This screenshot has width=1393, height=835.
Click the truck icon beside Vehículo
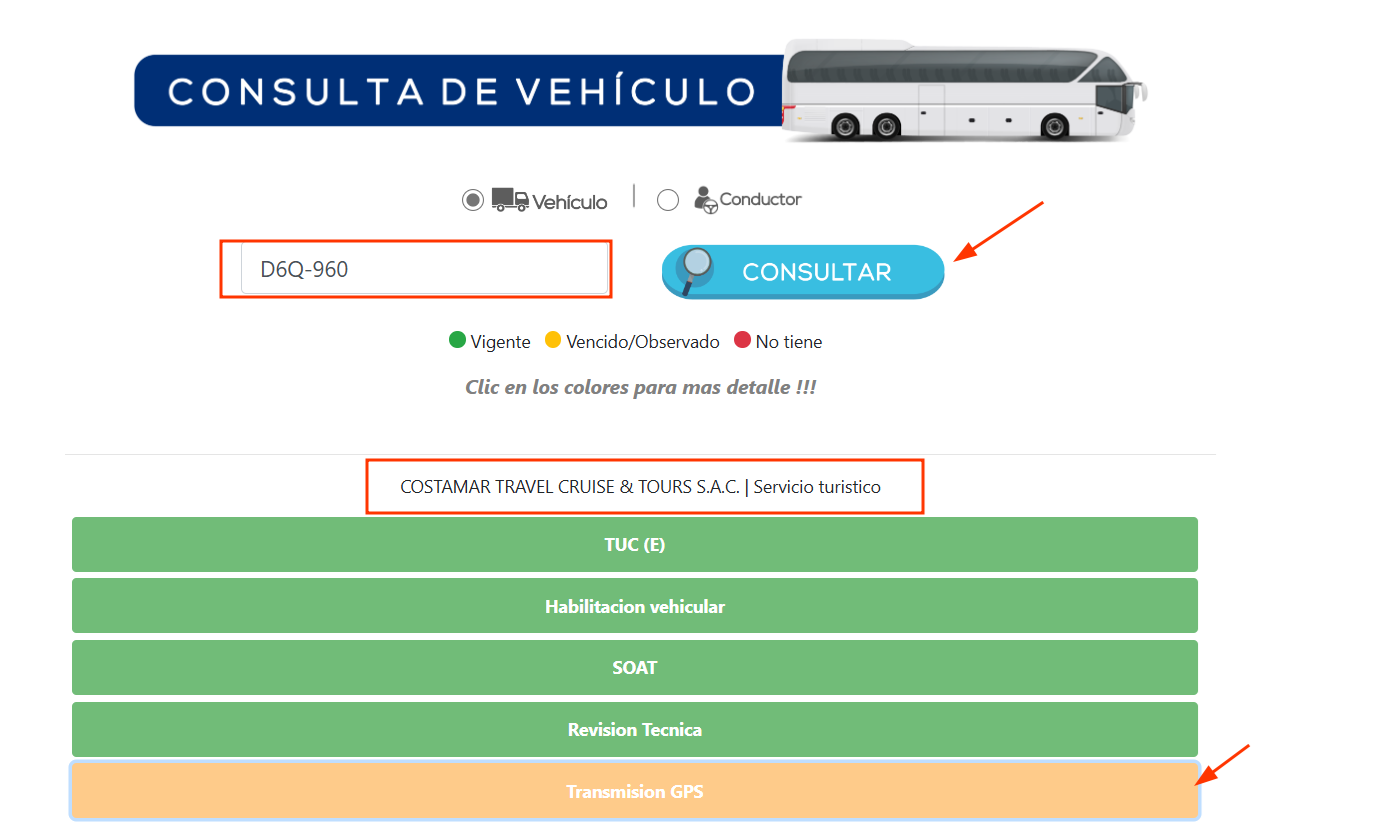(x=510, y=200)
